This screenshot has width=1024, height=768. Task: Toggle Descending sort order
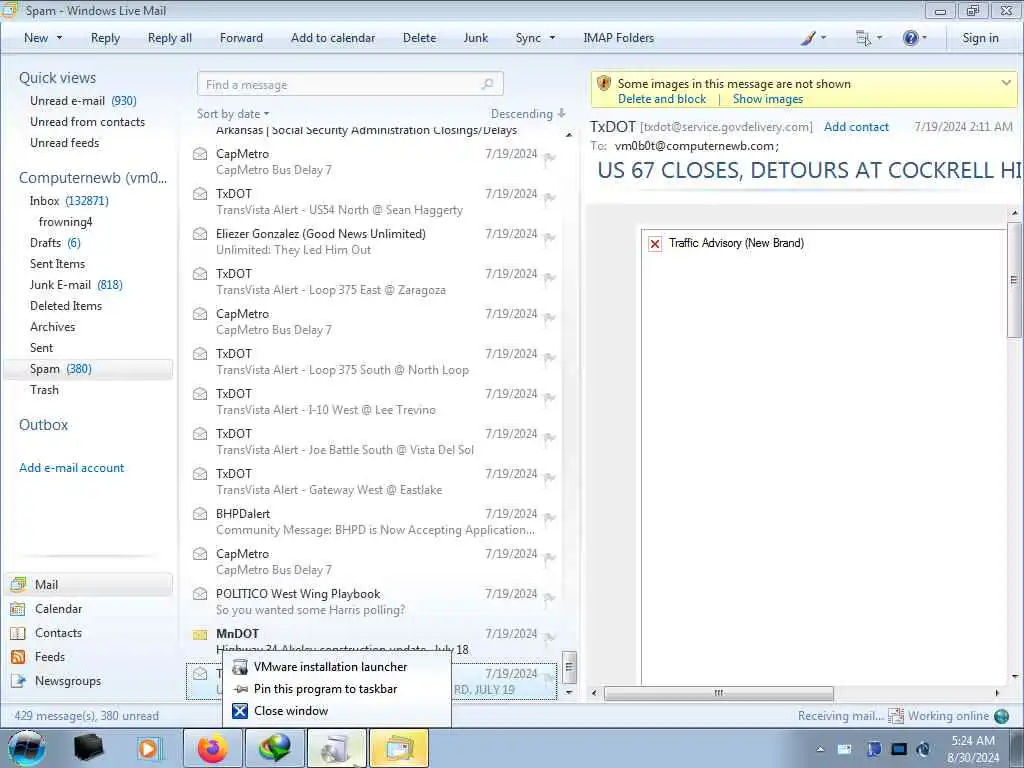[x=528, y=114]
